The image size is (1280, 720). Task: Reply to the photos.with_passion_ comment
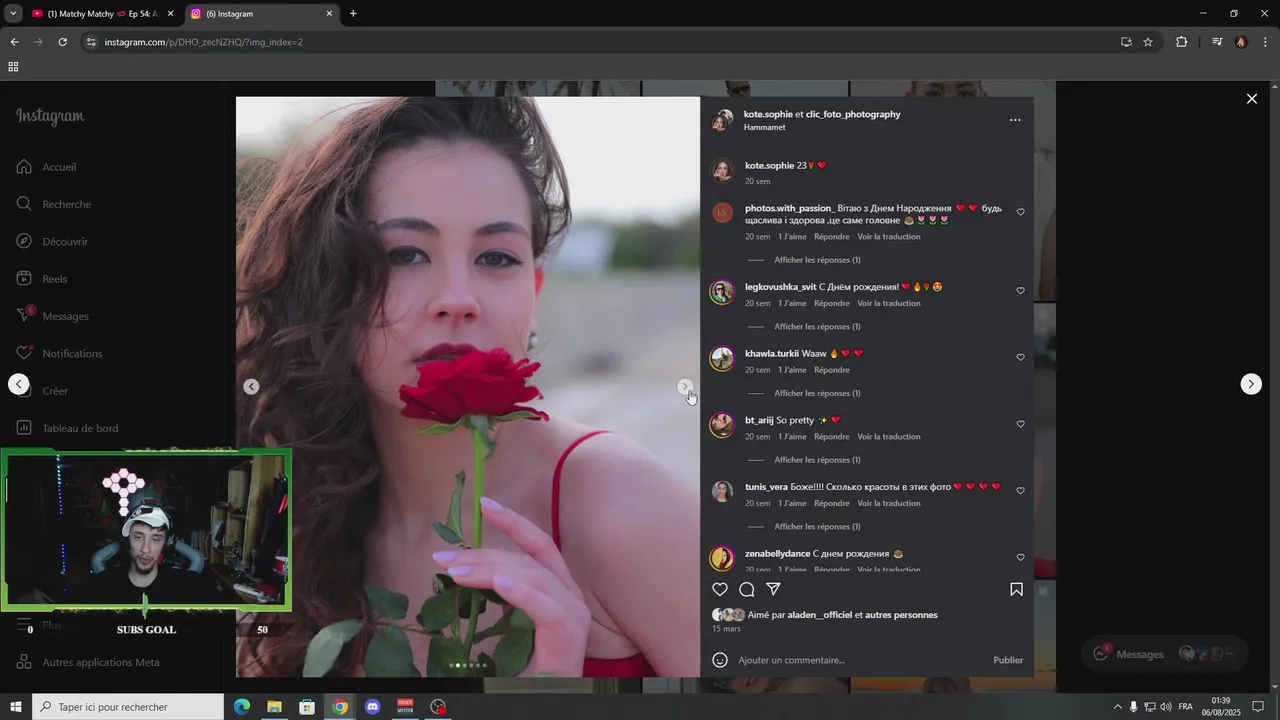click(831, 237)
